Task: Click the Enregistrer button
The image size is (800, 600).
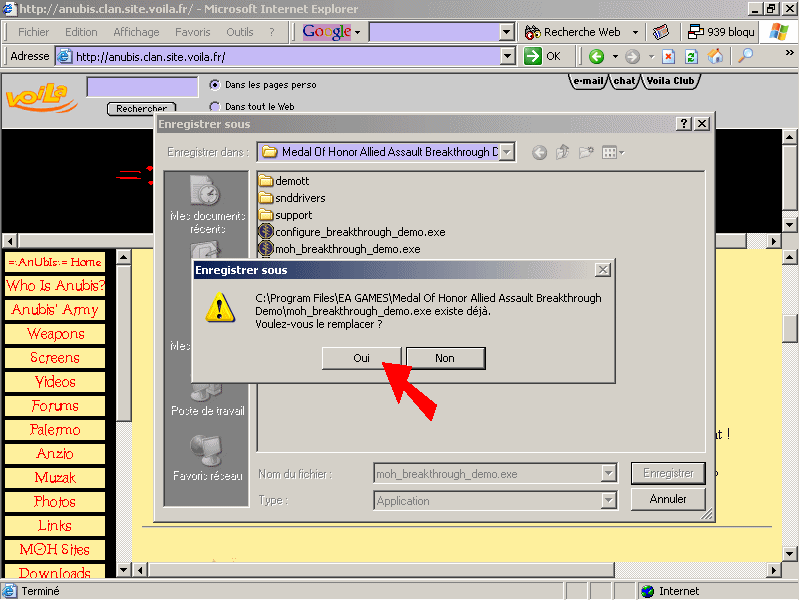Action: tap(668, 473)
